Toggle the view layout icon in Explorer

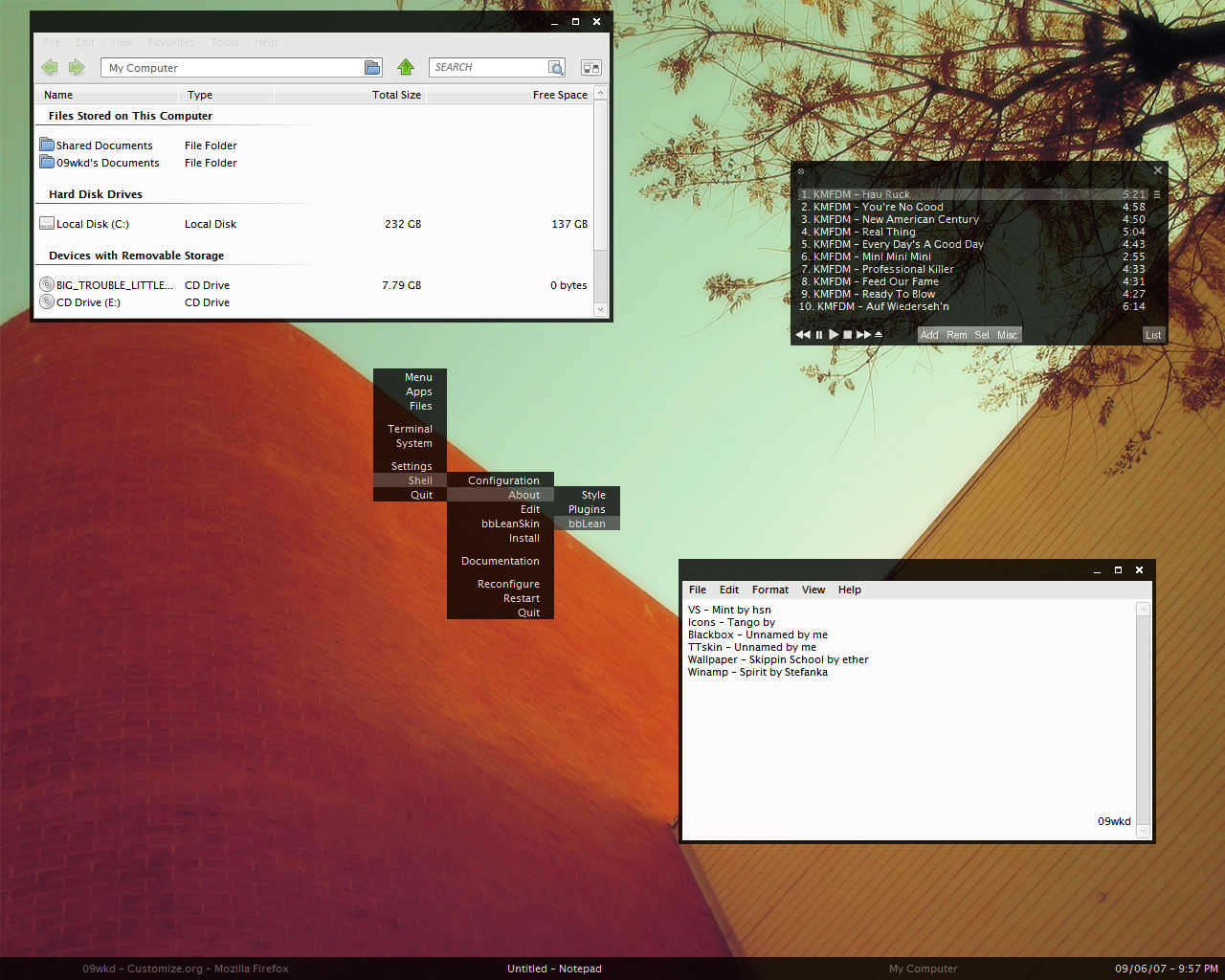click(591, 67)
